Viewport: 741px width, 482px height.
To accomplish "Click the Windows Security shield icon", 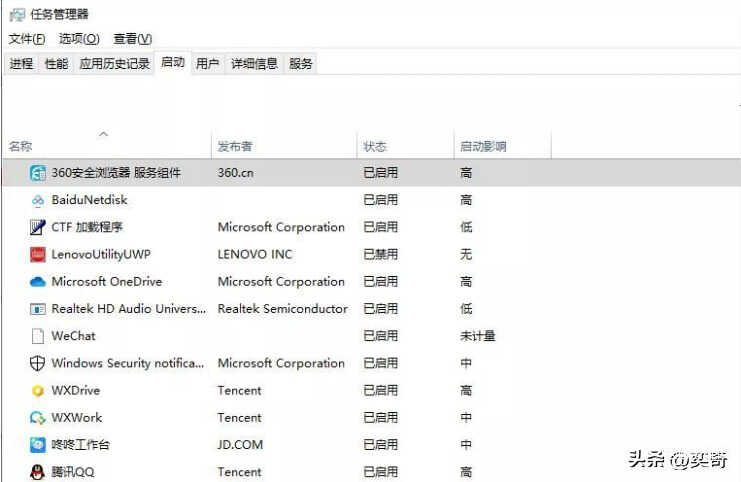I will [x=38, y=363].
